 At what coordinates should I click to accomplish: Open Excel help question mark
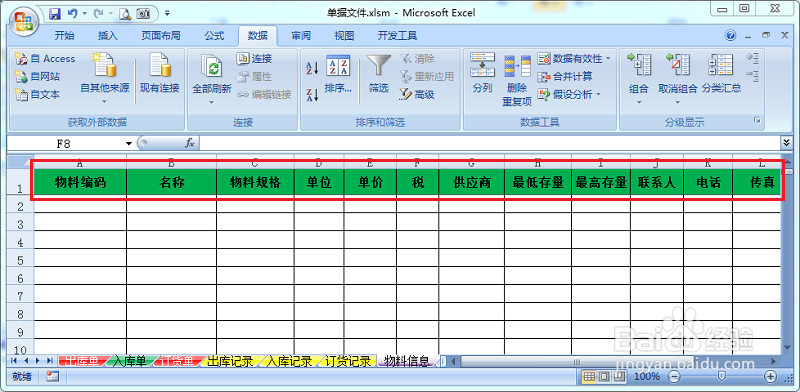click(731, 35)
